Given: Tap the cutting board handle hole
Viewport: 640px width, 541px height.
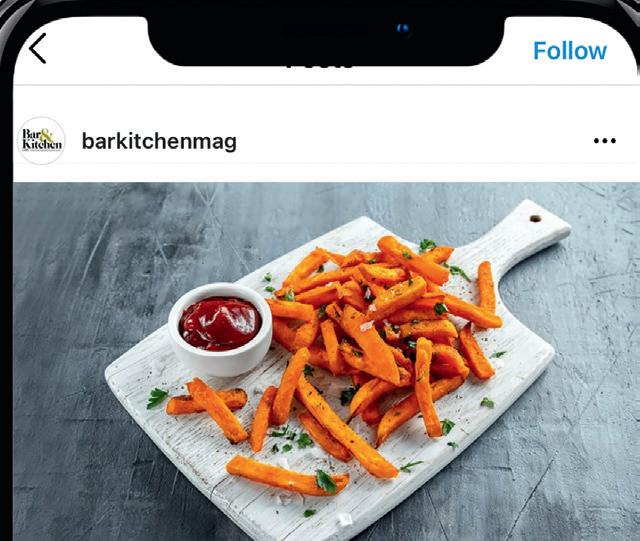Looking at the screenshot, I should pos(535,219).
